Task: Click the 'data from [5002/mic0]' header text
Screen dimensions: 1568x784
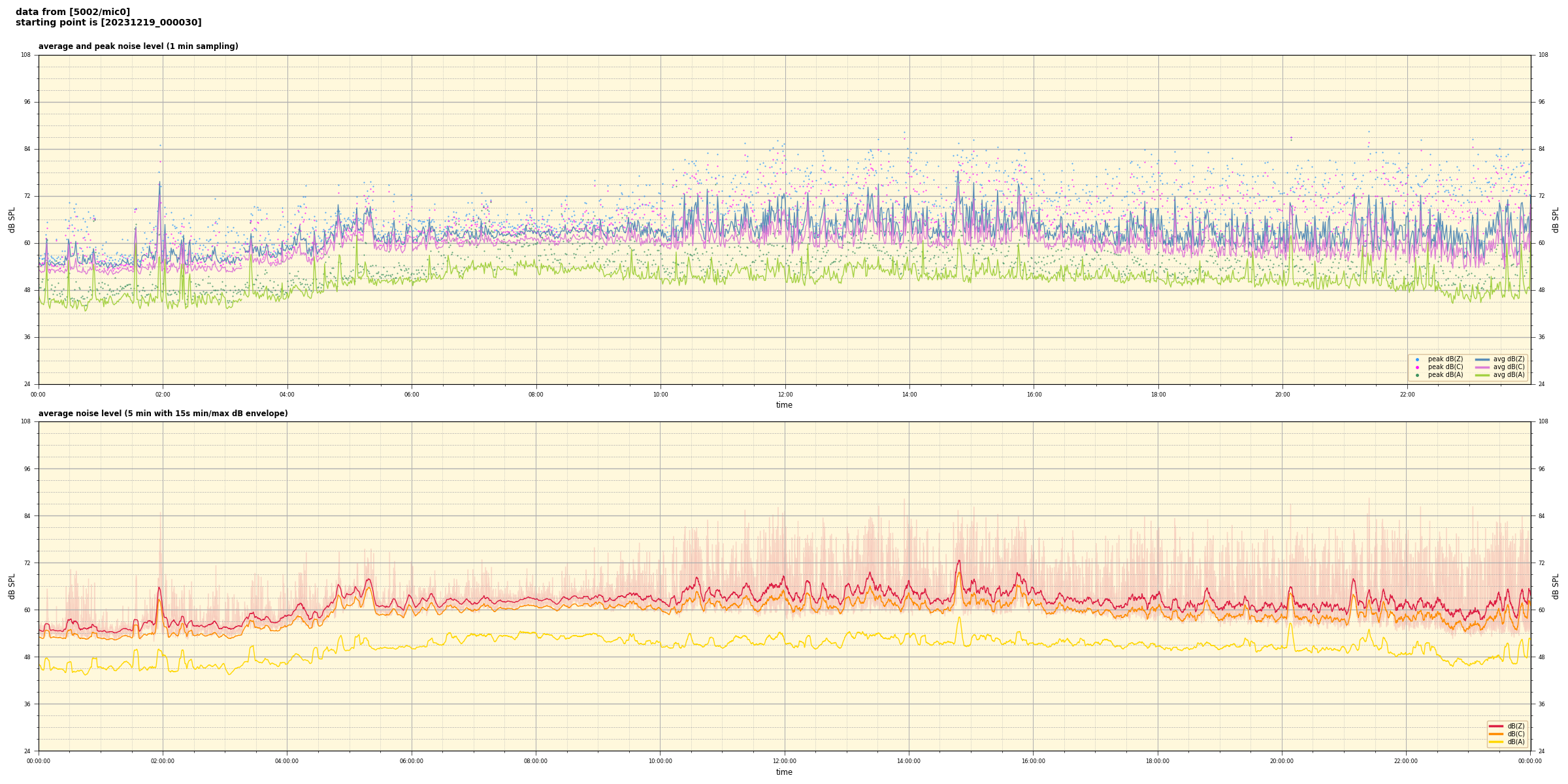Action: [73, 12]
